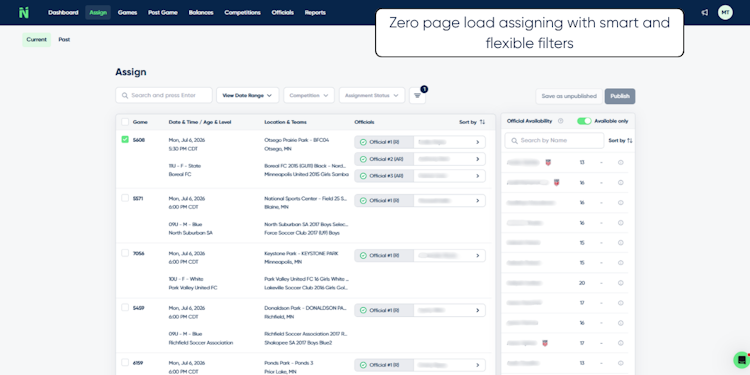Check the game 5571 checkbox
The width and height of the screenshot is (750, 375).
125,198
